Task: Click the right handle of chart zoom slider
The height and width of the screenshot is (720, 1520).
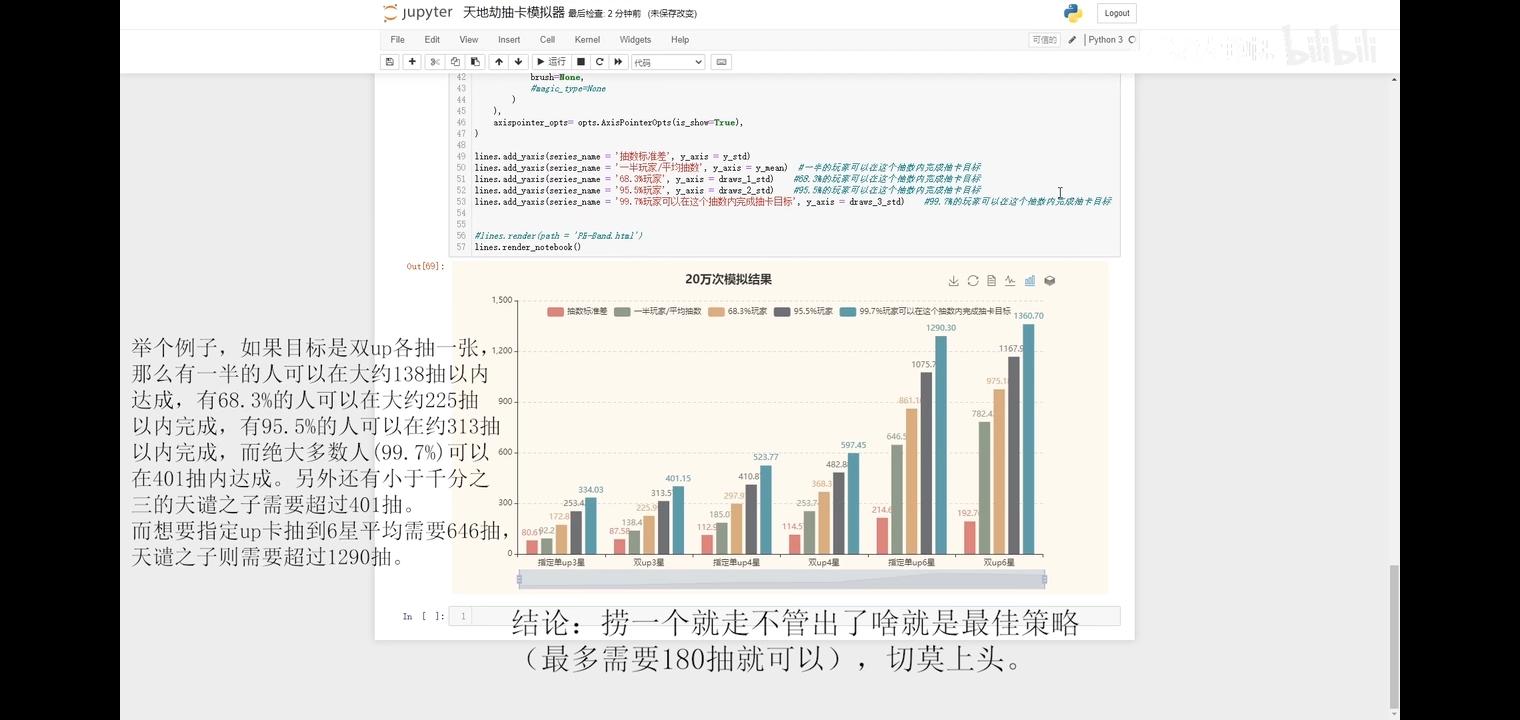Action: (x=1044, y=579)
